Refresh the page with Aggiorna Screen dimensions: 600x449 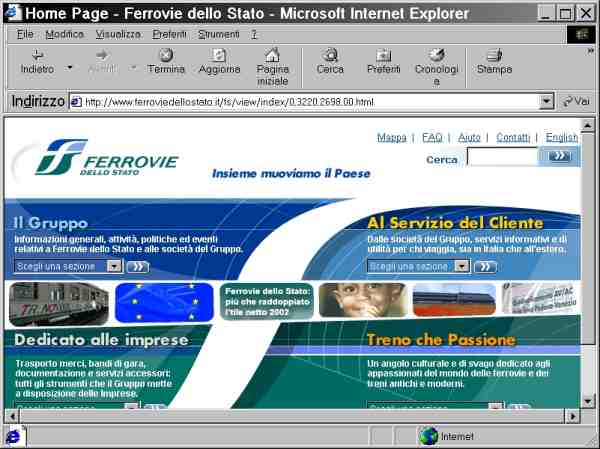pos(220,62)
